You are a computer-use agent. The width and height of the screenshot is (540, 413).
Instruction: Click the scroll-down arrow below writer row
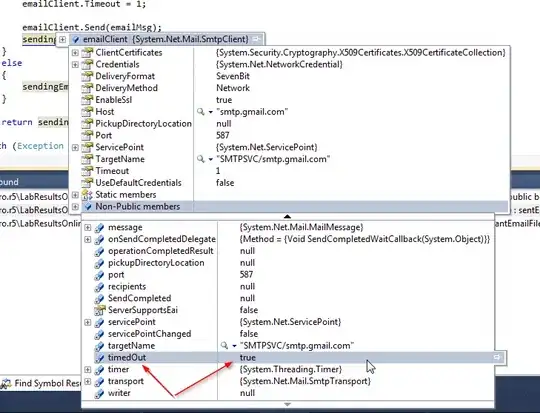click(x=287, y=404)
